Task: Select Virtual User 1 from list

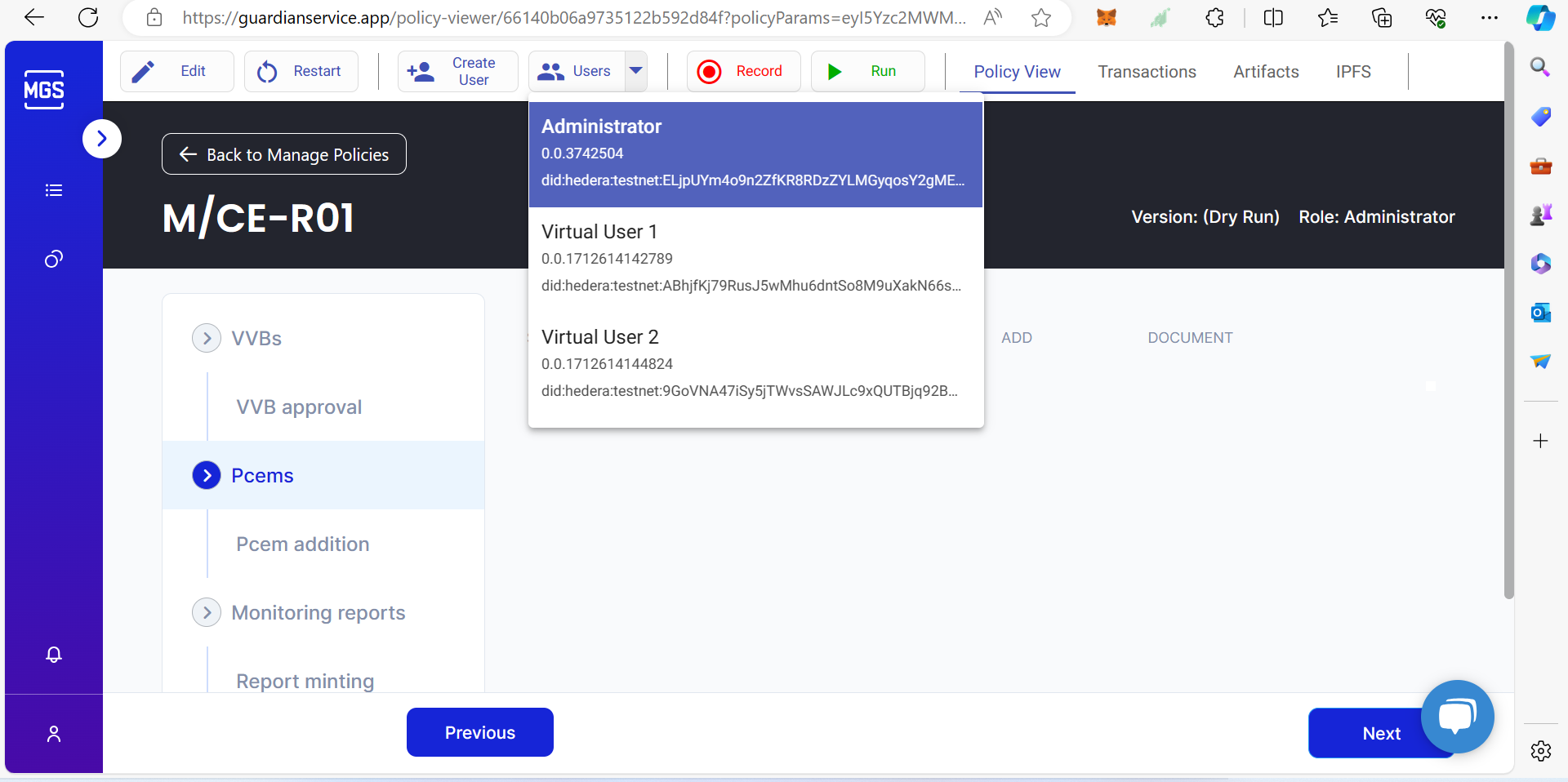Action: point(755,259)
